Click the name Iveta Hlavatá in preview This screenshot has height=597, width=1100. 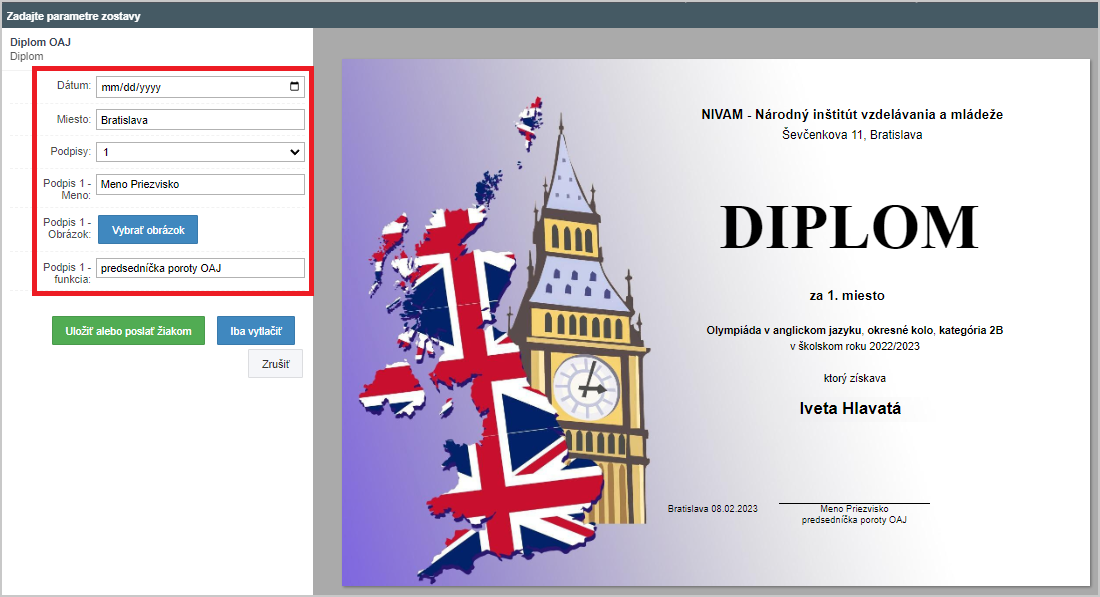(x=850, y=408)
